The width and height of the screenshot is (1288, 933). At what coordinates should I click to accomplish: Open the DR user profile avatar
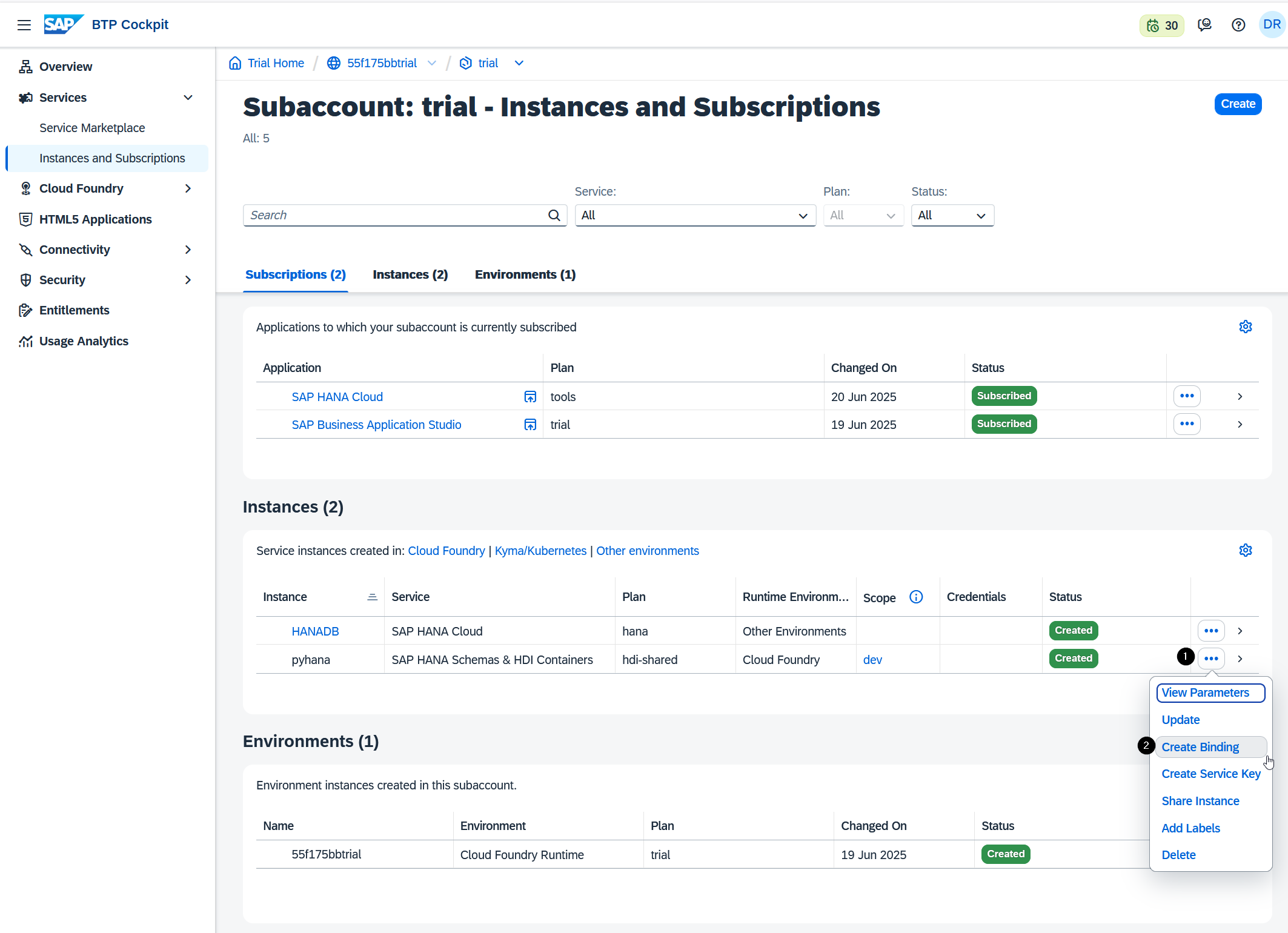pyautogui.click(x=1271, y=25)
